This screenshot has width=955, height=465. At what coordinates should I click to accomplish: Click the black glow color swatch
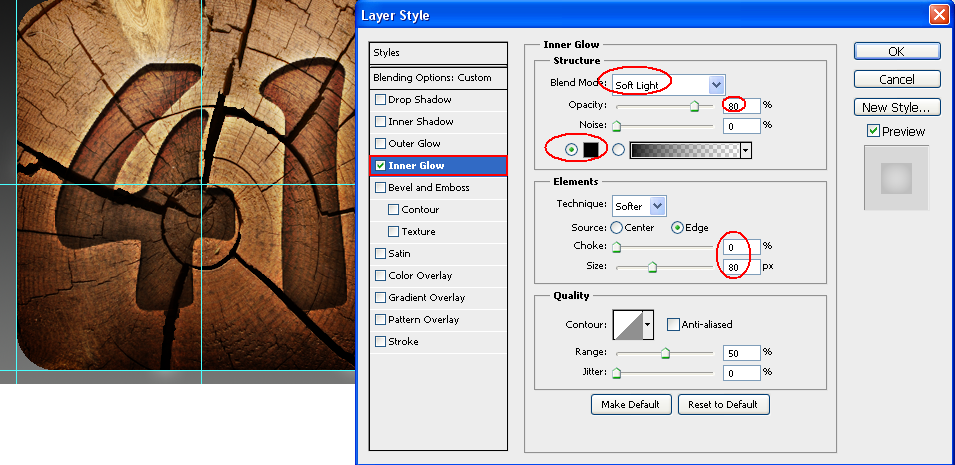(591, 150)
